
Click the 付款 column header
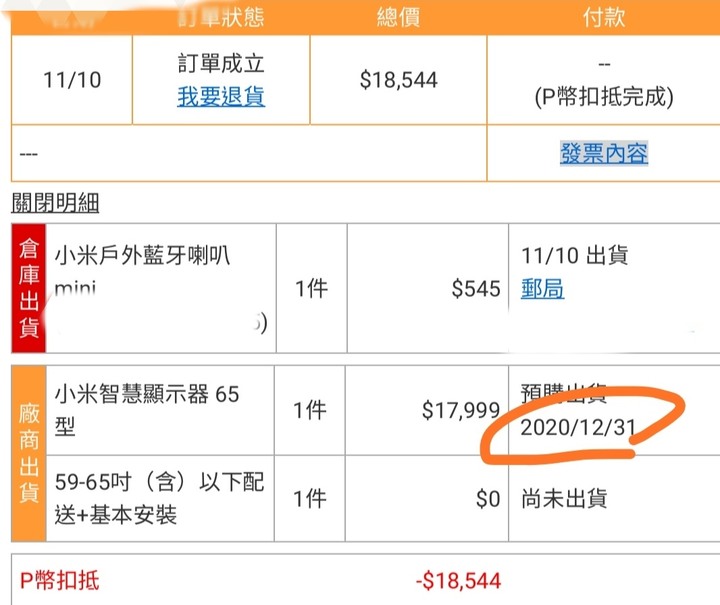point(604,17)
